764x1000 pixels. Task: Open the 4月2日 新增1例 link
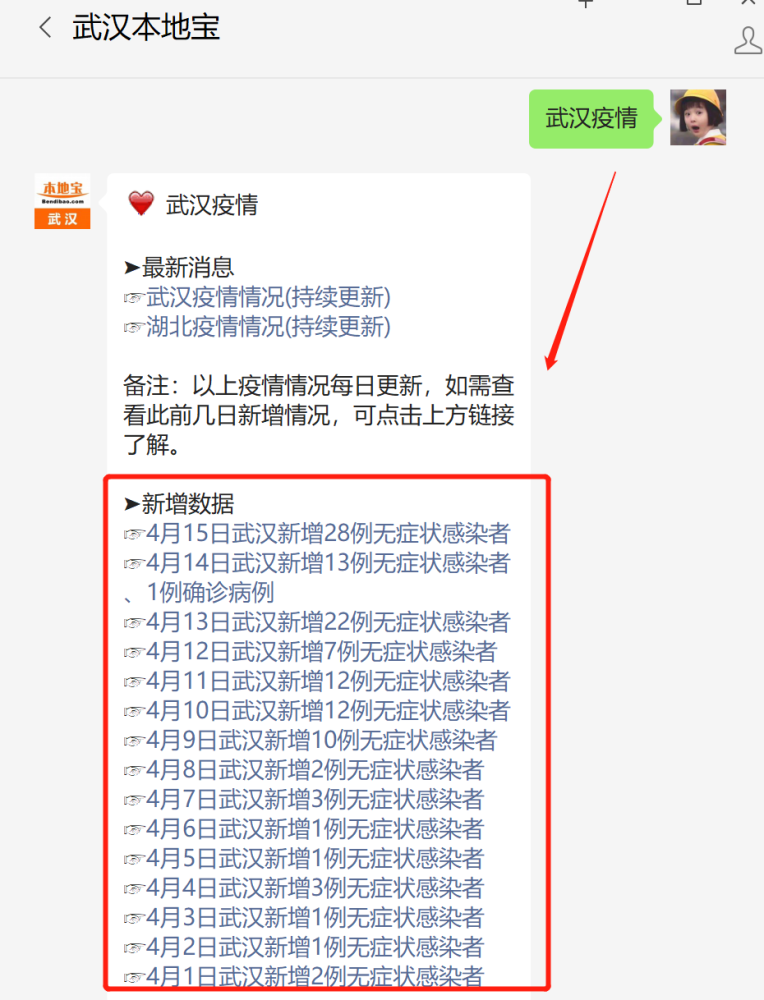click(315, 946)
